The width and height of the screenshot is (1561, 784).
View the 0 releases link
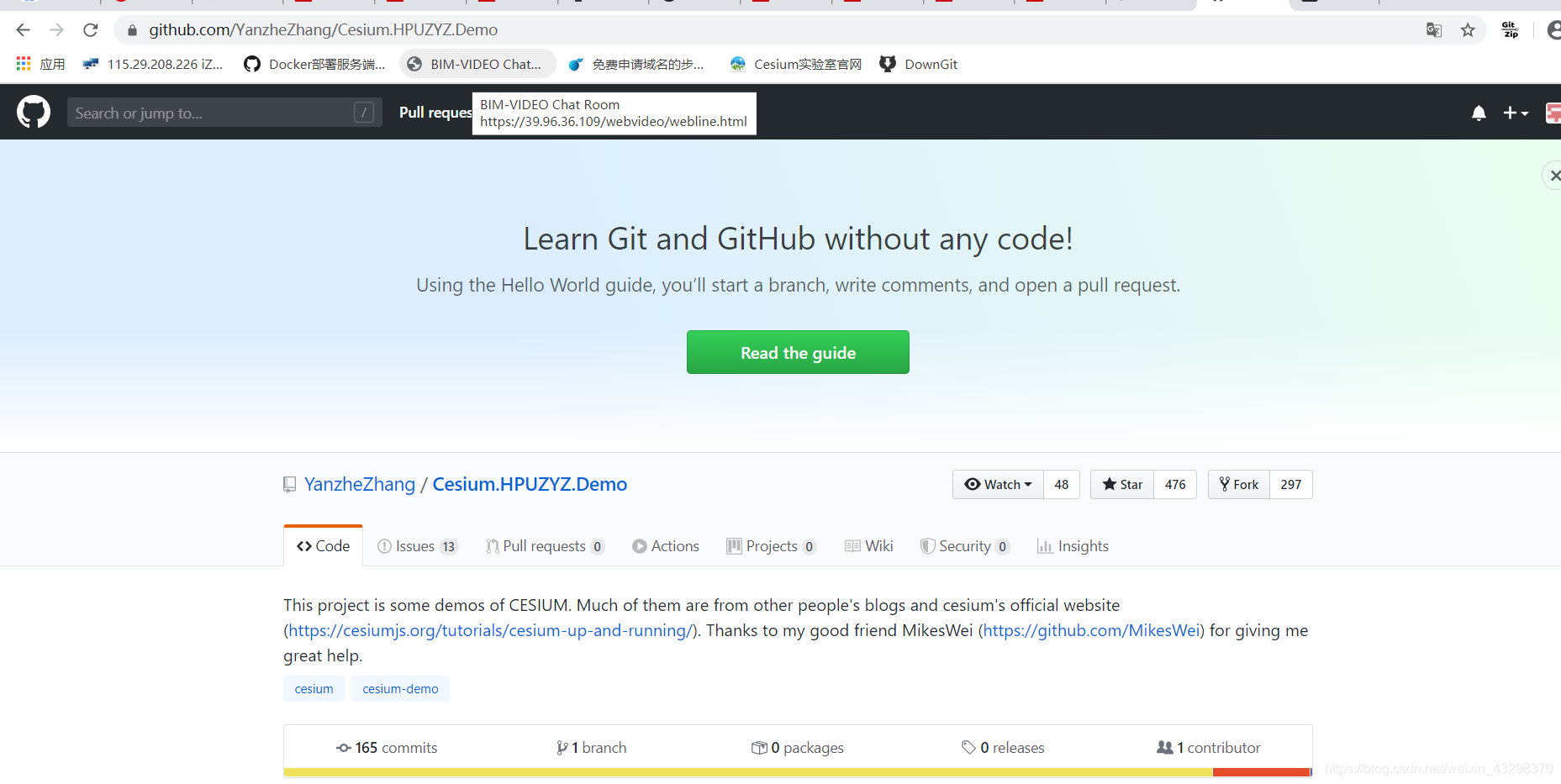1003,748
